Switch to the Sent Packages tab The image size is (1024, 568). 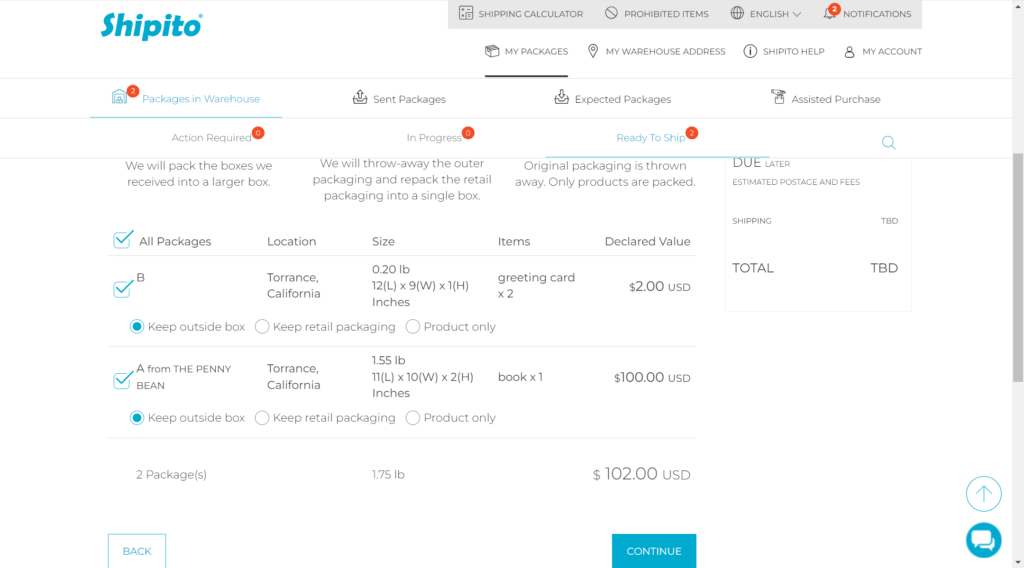tap(399, 99)
